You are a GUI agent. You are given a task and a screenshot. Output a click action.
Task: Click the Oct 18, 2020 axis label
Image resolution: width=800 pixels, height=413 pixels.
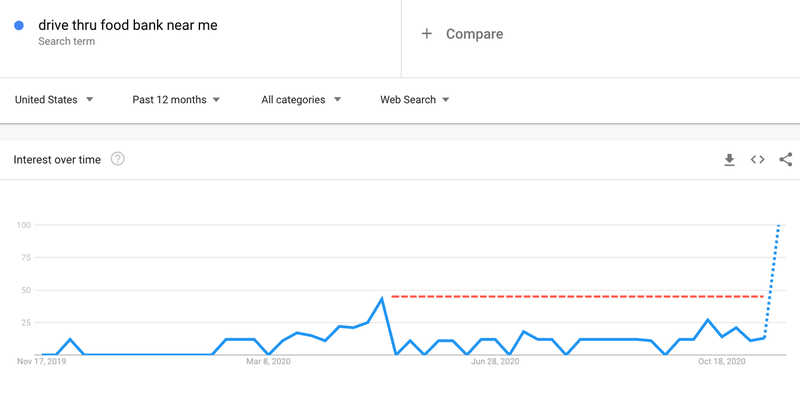point(721,362)
